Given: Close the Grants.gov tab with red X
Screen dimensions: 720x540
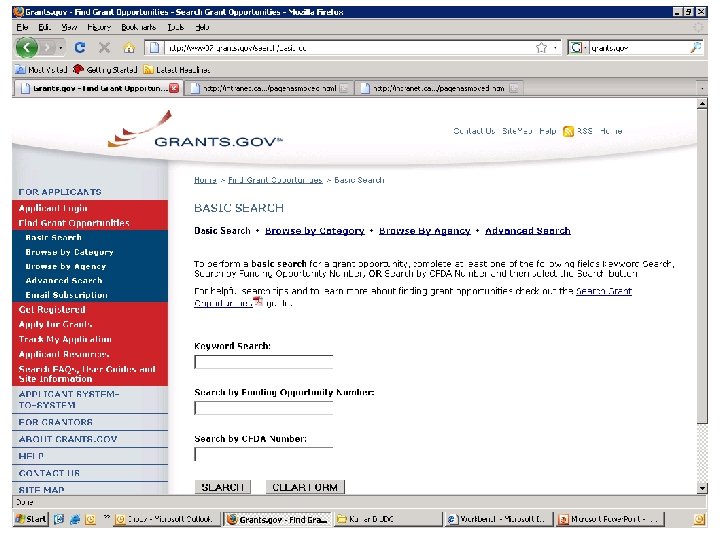Looking at the screenshot, I should click(x=174, y=88).
